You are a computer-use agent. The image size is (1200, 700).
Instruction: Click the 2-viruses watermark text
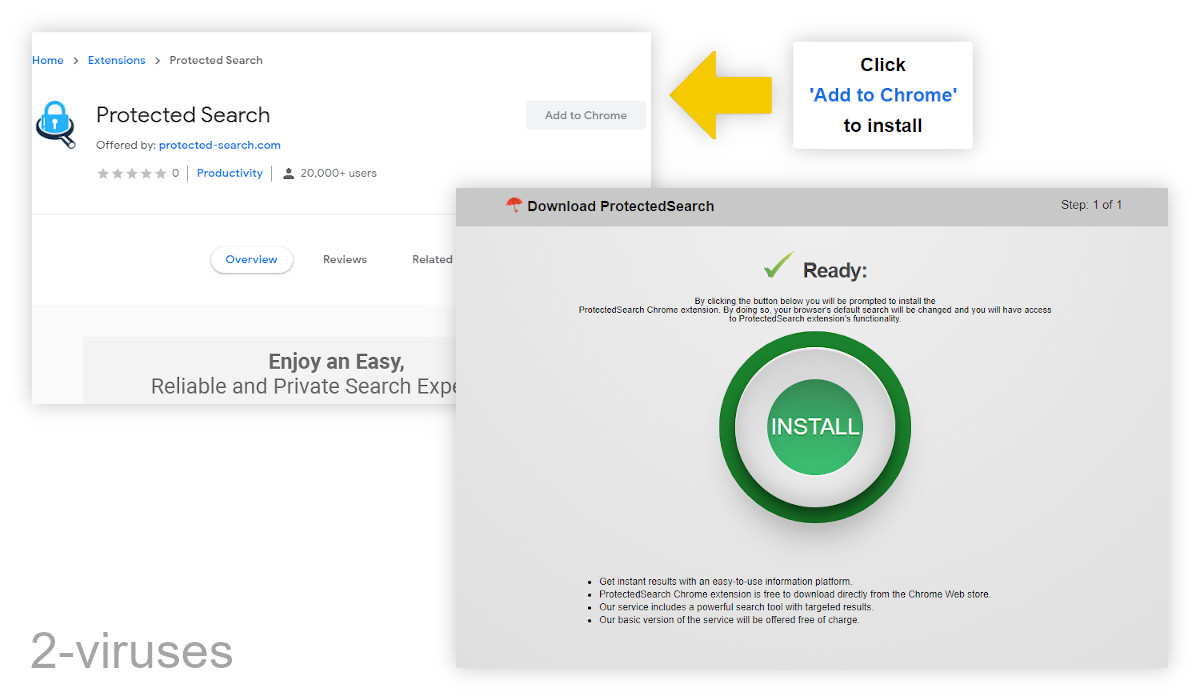[x=131, y=652]
